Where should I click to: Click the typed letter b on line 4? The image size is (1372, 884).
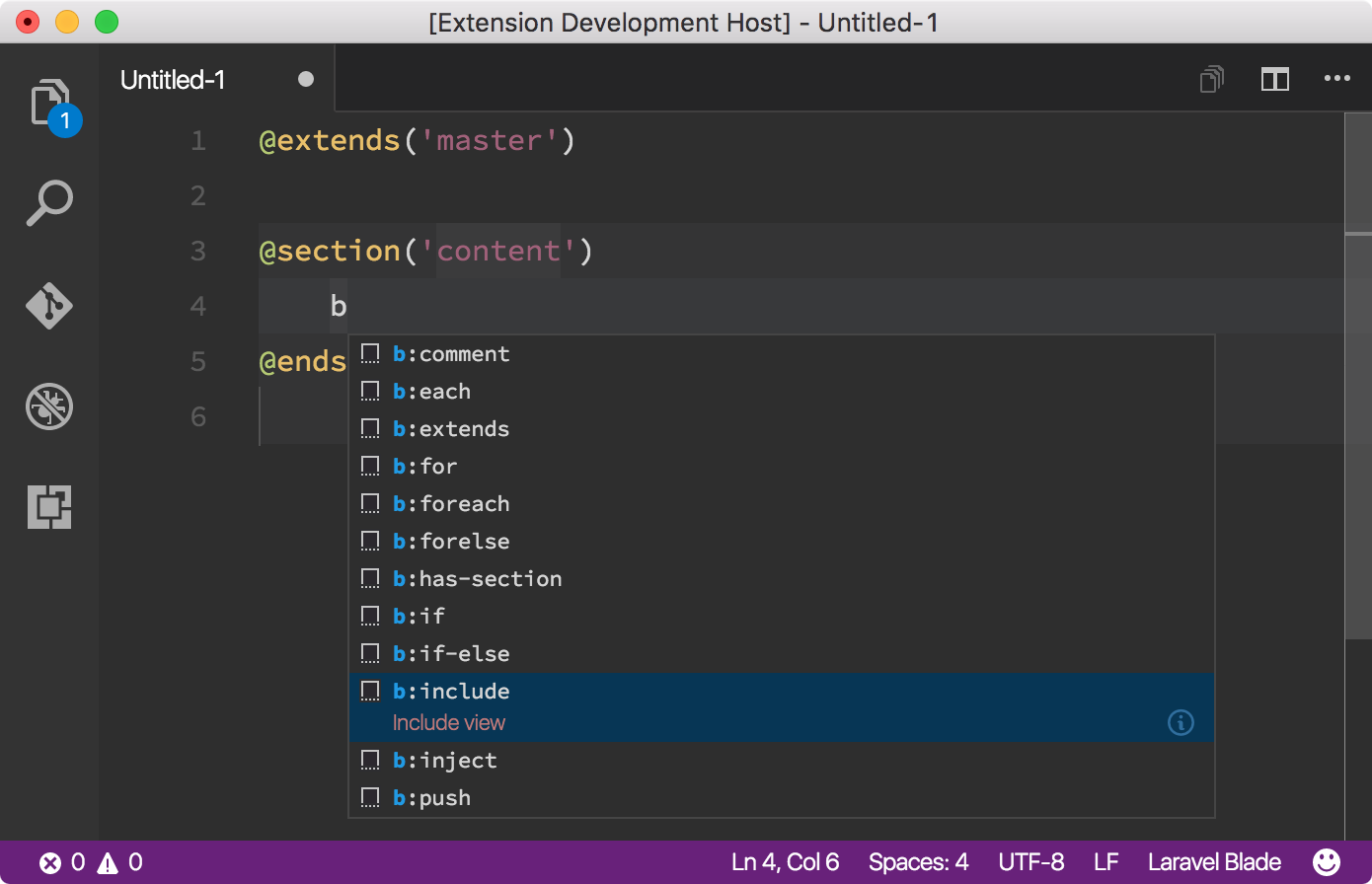[x=339, y=307]
